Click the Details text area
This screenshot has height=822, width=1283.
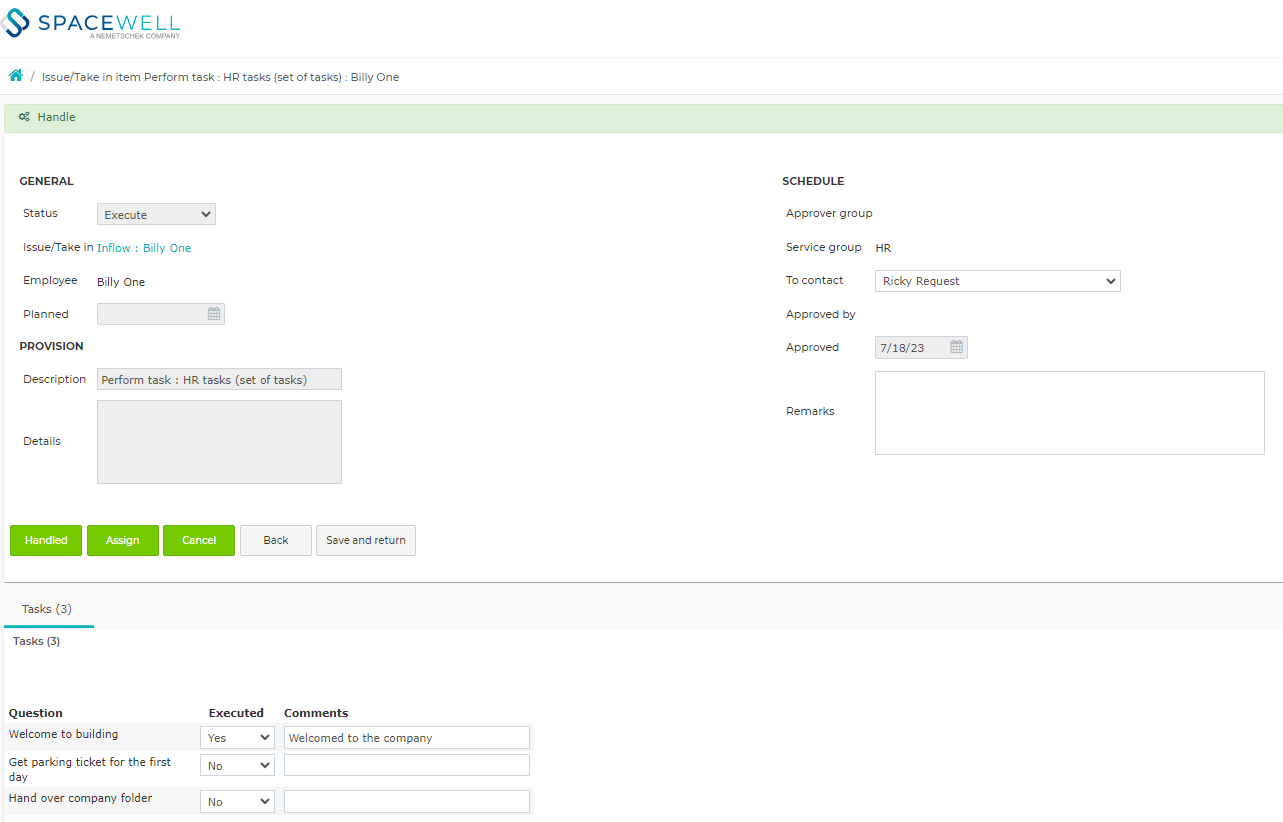coord(219,442)
